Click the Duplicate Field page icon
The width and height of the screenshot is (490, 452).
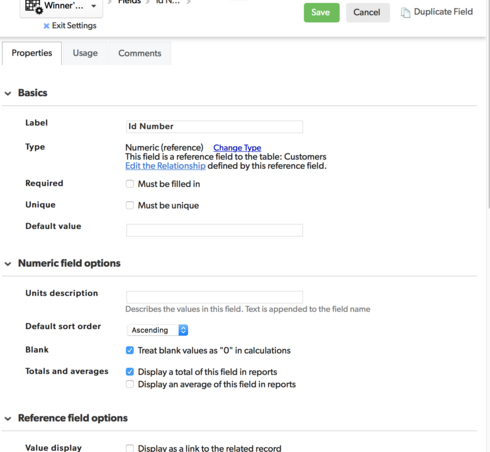[405, 12]
